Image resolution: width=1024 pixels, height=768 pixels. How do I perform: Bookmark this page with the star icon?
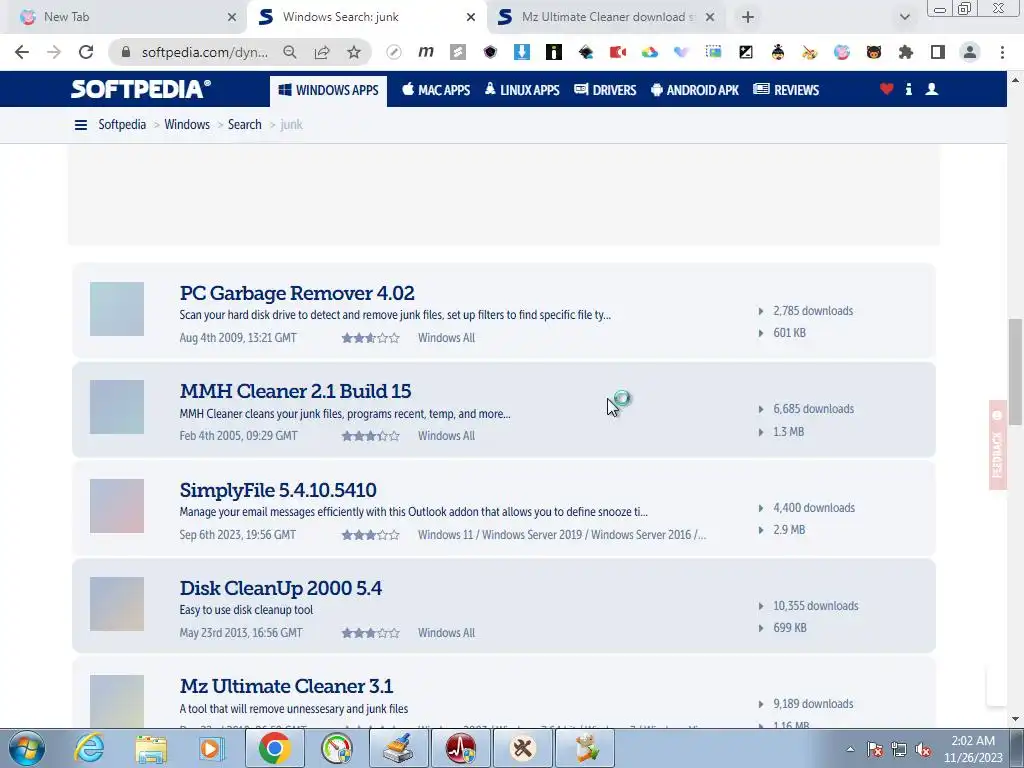(x=354, y=52)
